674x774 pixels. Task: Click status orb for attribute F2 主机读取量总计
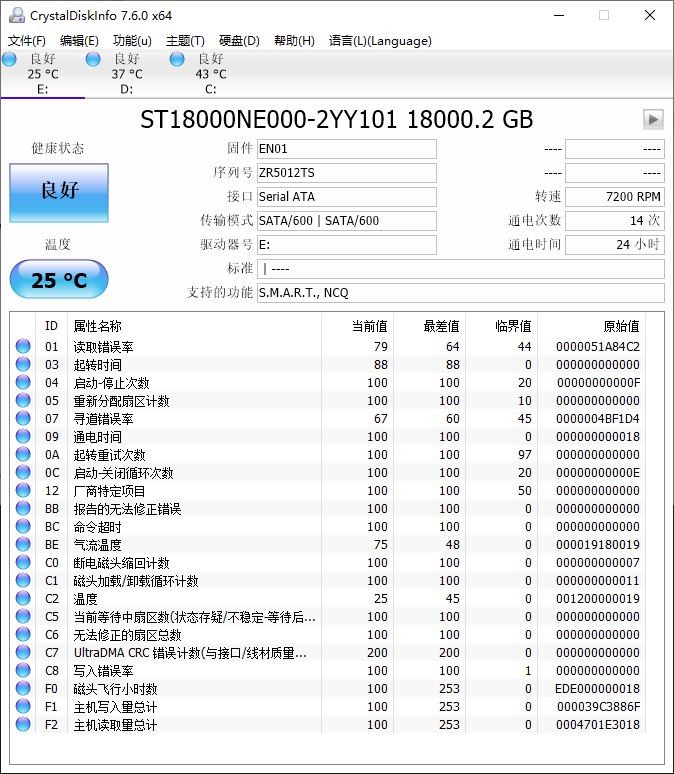23,725
